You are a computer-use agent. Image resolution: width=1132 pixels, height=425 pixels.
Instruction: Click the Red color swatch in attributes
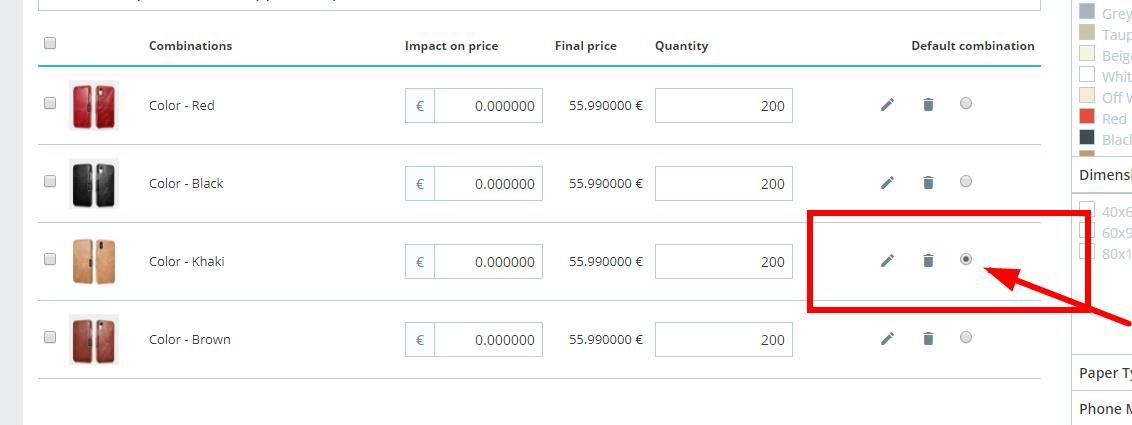coord(1087,117)
